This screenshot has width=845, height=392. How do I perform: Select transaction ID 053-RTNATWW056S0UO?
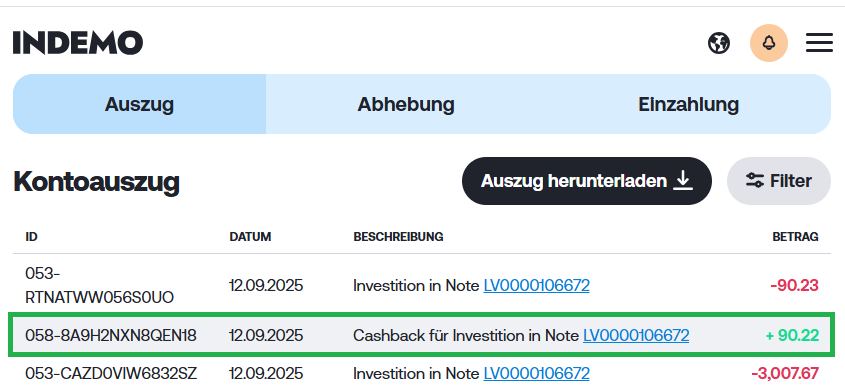(x=99, y=285)
